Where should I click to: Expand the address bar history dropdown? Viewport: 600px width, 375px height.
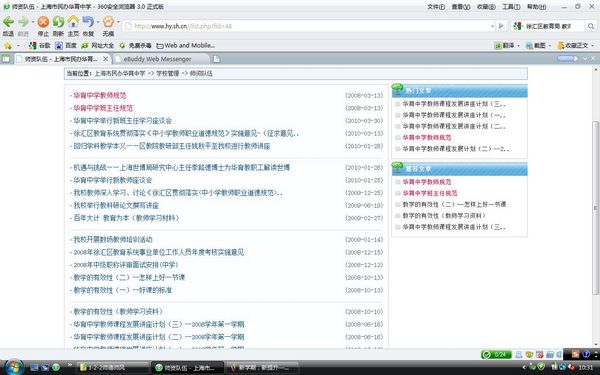tap(492, 26)
